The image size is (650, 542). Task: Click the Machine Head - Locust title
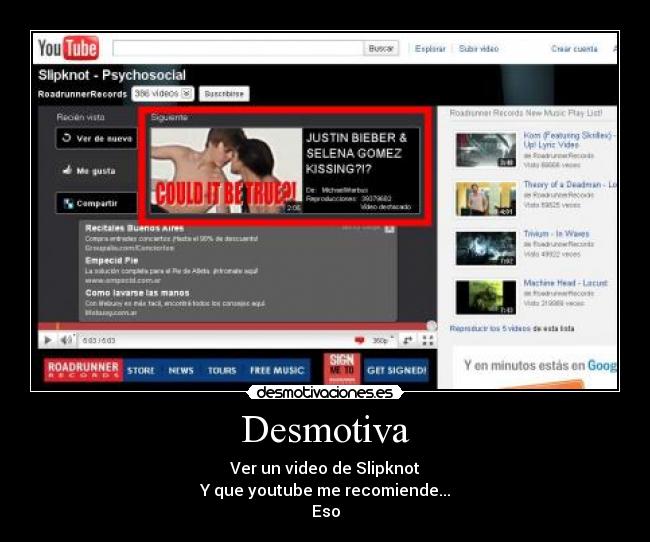[x=565, y=283]
